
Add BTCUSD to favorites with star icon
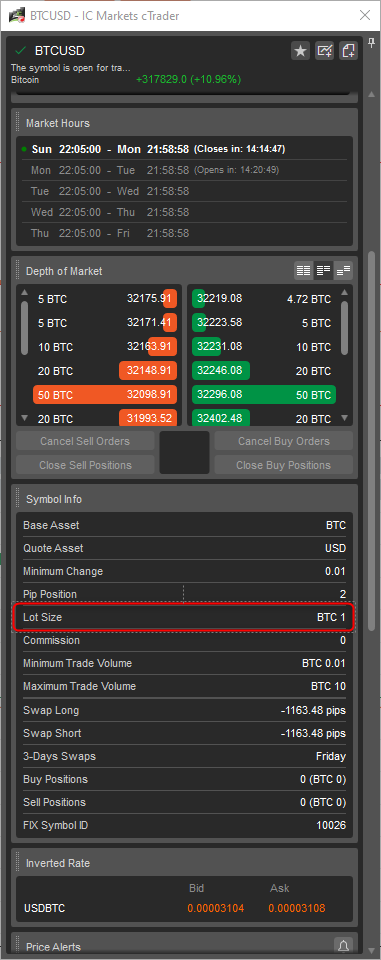[x=300, y=51]
